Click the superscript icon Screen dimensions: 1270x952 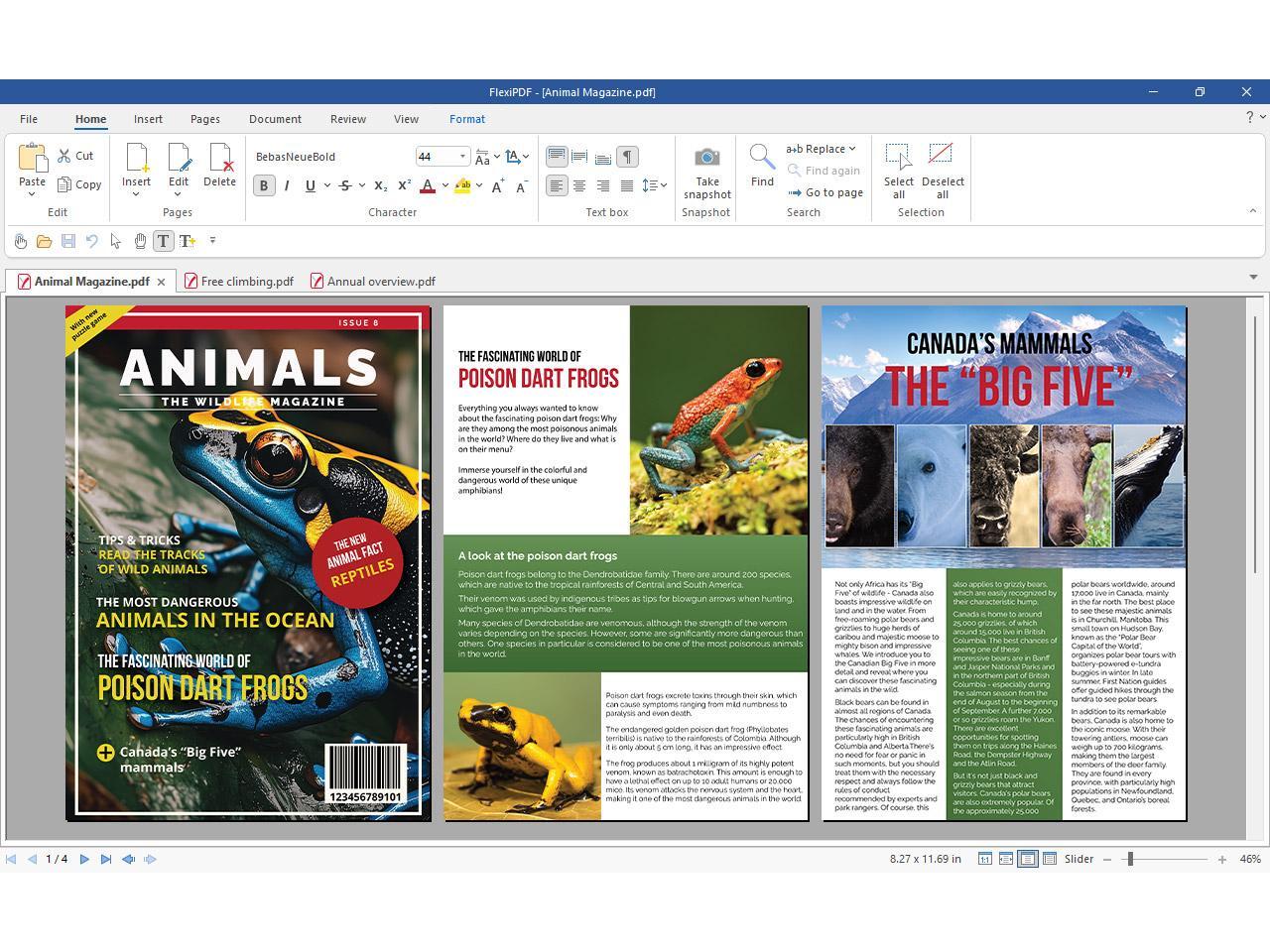(x=404, y=185)
